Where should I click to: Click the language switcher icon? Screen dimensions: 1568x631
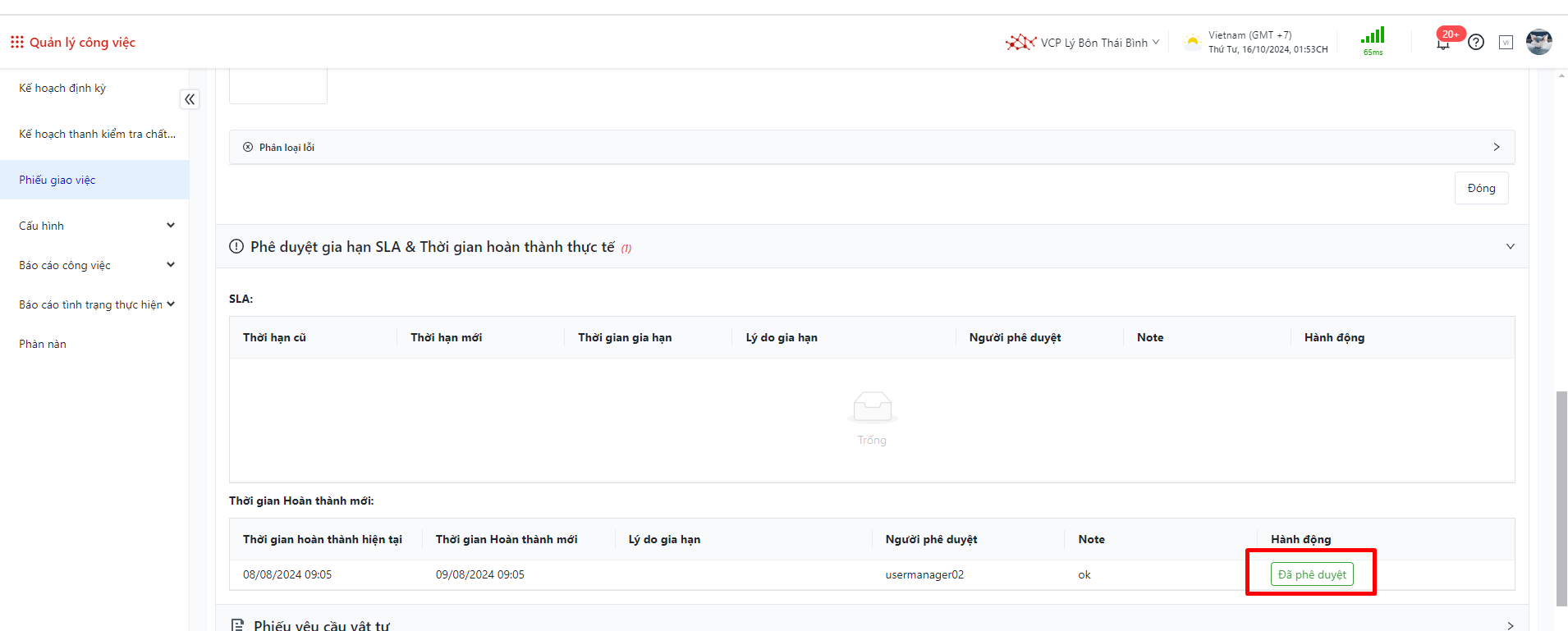1506,42
